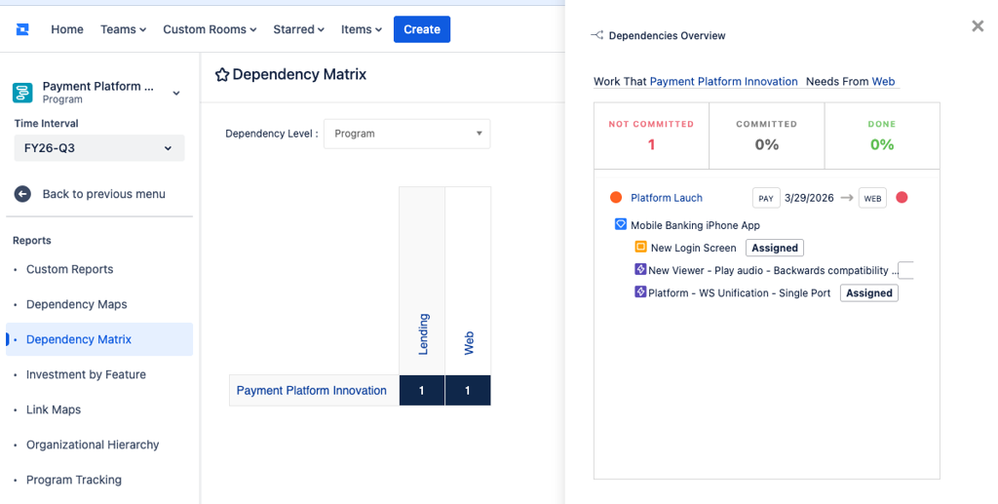Viewport: 998px width, 504px height.
Task: Open the Platform Lauch dependency link
Action: (x=666, y=198)
